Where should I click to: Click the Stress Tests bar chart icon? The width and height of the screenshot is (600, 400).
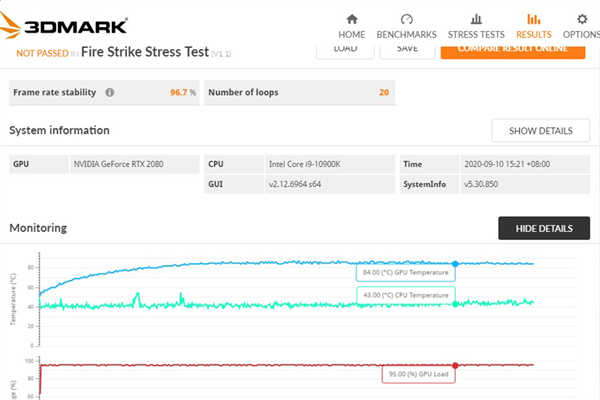[476, 19]
